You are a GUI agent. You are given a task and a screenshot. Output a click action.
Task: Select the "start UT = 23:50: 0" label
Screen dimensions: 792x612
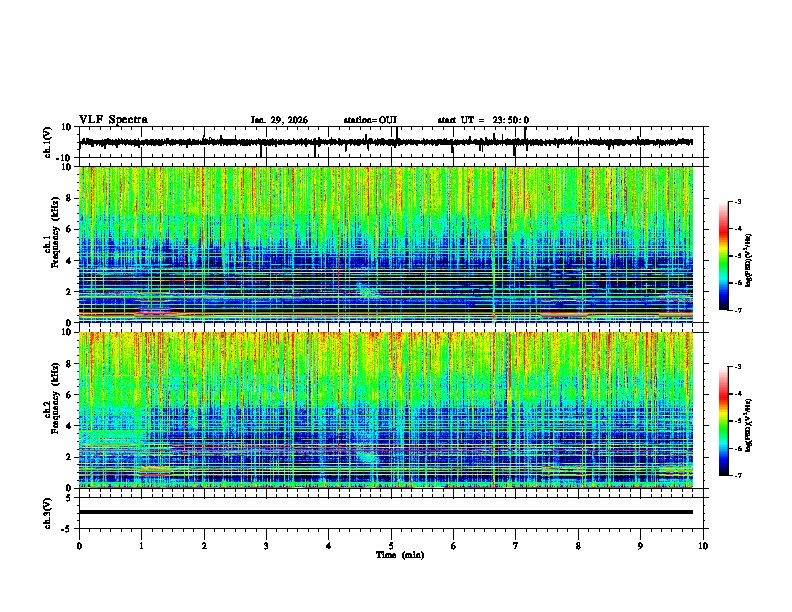(483, 120)
